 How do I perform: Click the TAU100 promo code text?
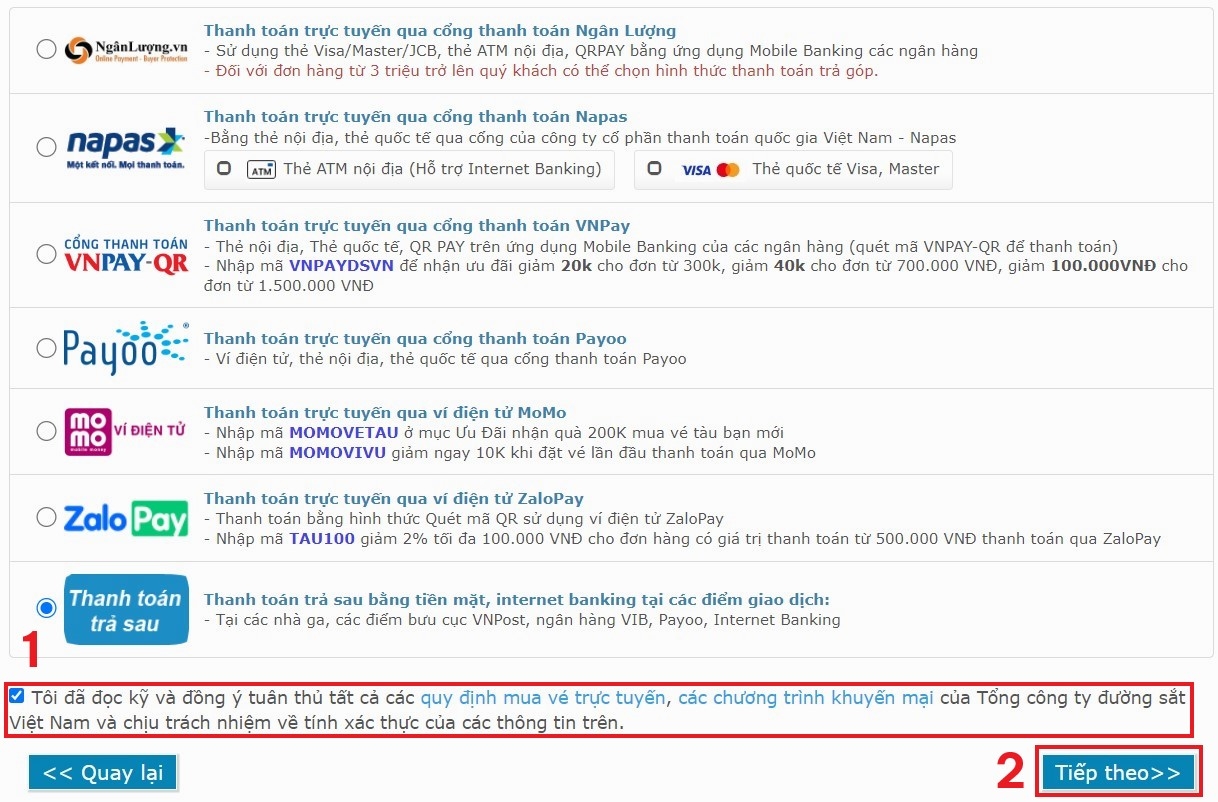pos(321,539)
